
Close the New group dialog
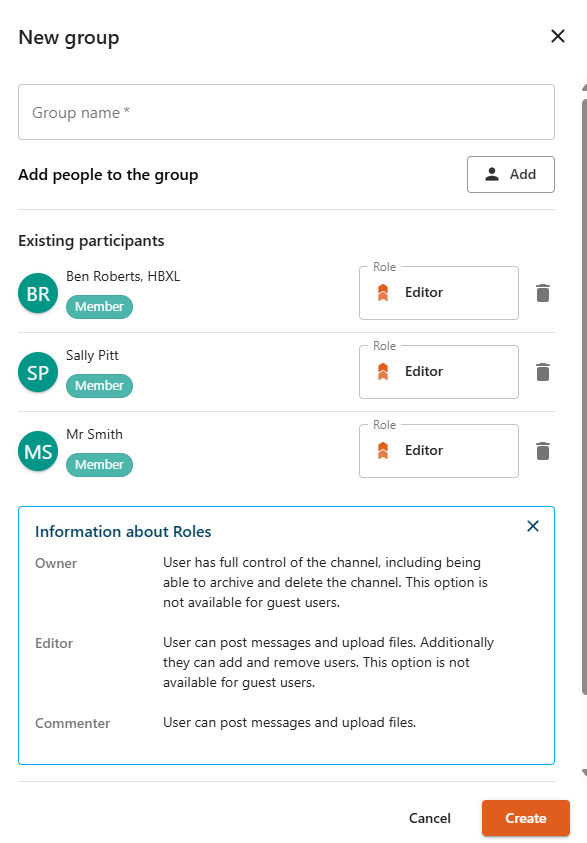coord(558,36)
